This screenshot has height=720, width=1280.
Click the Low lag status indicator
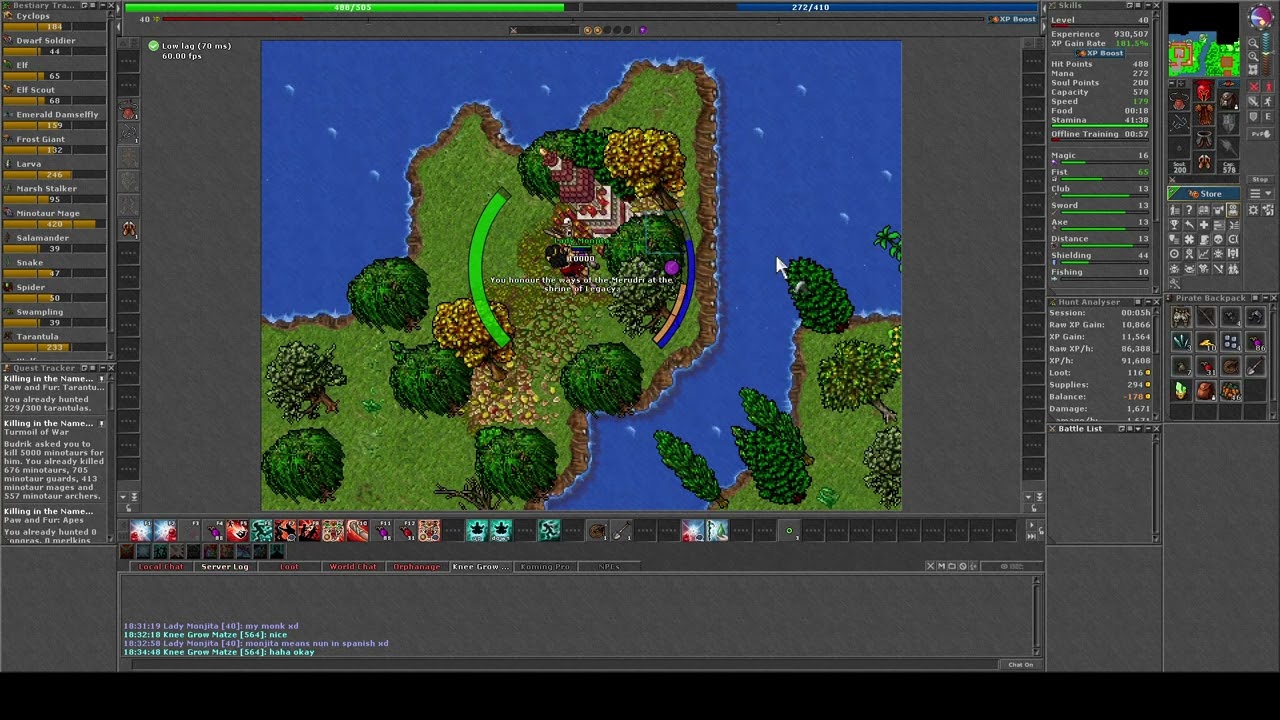pos(189,46)
